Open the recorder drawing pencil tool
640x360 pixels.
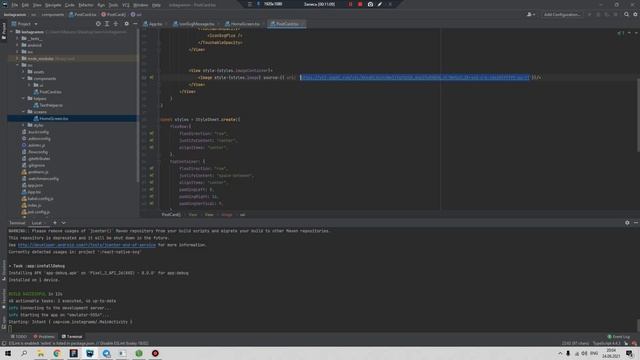coord(380,4)
